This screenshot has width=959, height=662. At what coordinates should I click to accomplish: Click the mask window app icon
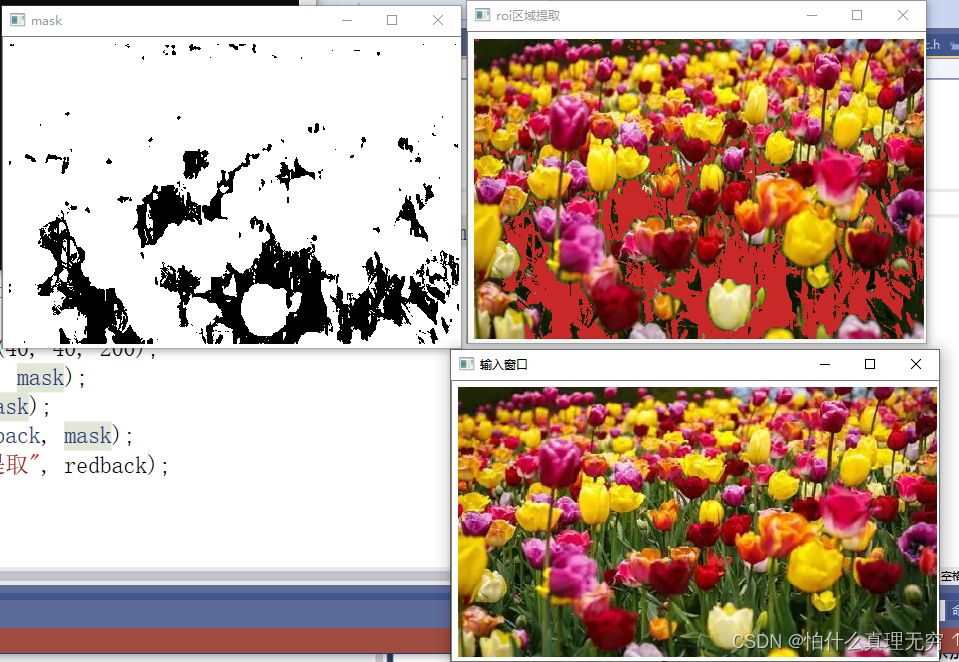click(x=18, y=20)
